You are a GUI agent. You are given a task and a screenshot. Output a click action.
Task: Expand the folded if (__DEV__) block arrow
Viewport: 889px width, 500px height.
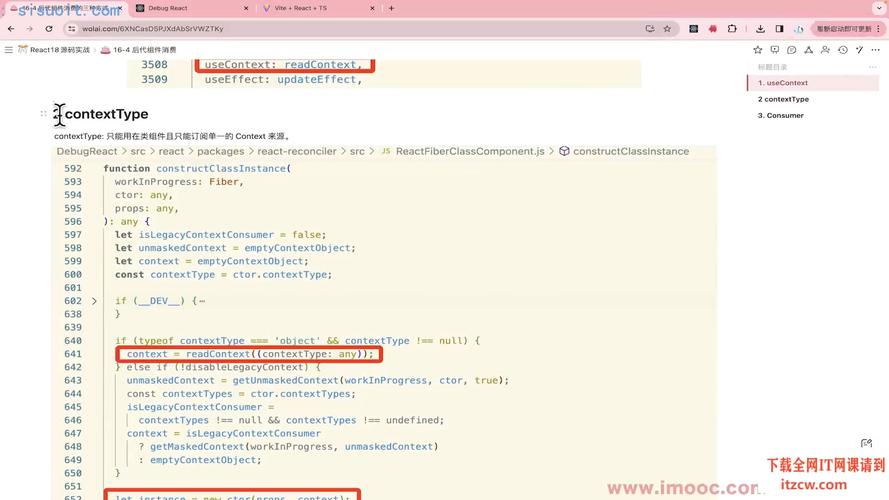click(x=94, y=301)
